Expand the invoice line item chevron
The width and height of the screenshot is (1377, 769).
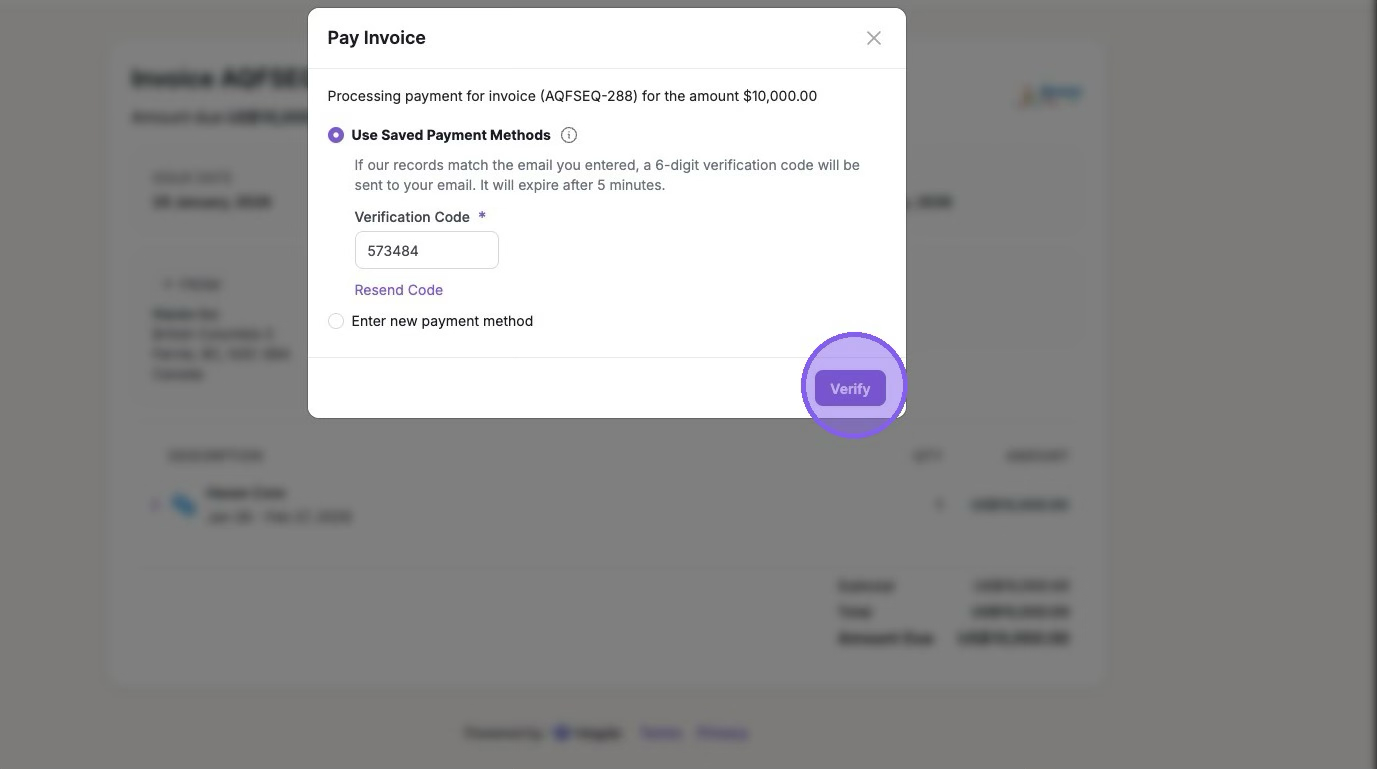pos(155,505)
